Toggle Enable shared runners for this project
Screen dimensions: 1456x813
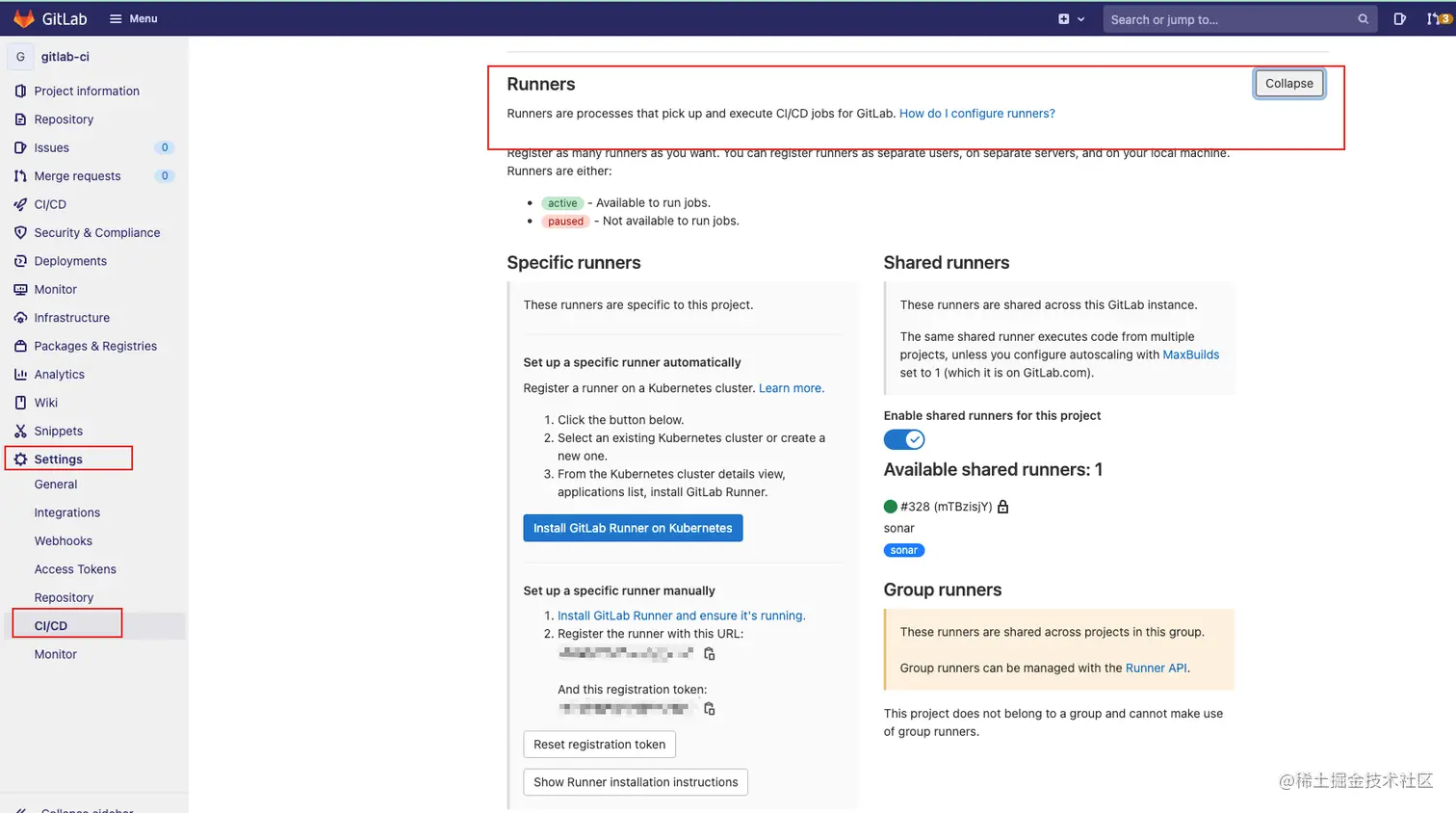click(x=904, y=440)
